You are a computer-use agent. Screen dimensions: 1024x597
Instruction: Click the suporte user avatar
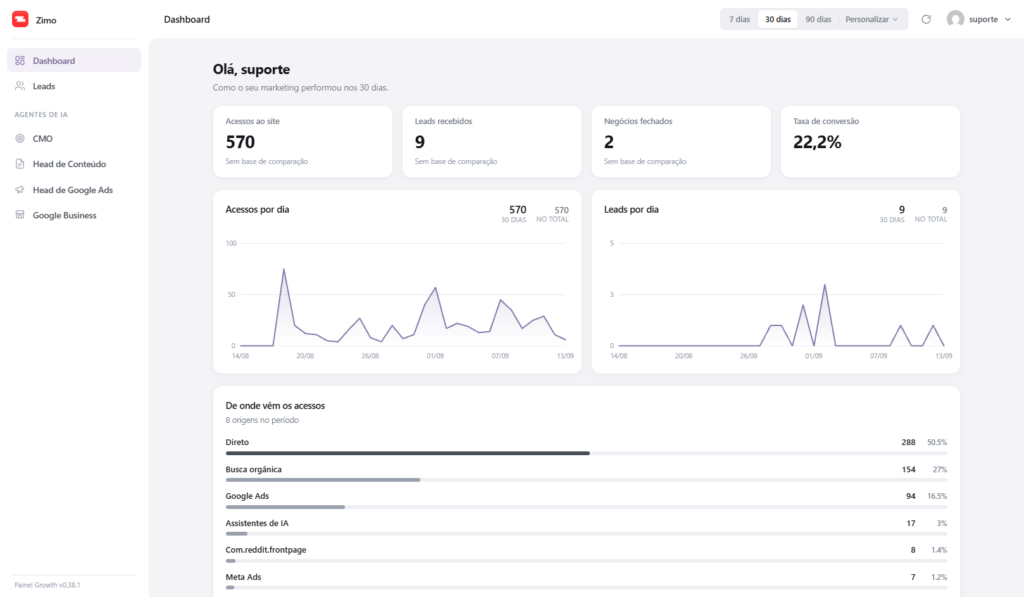tap(955, 19)
